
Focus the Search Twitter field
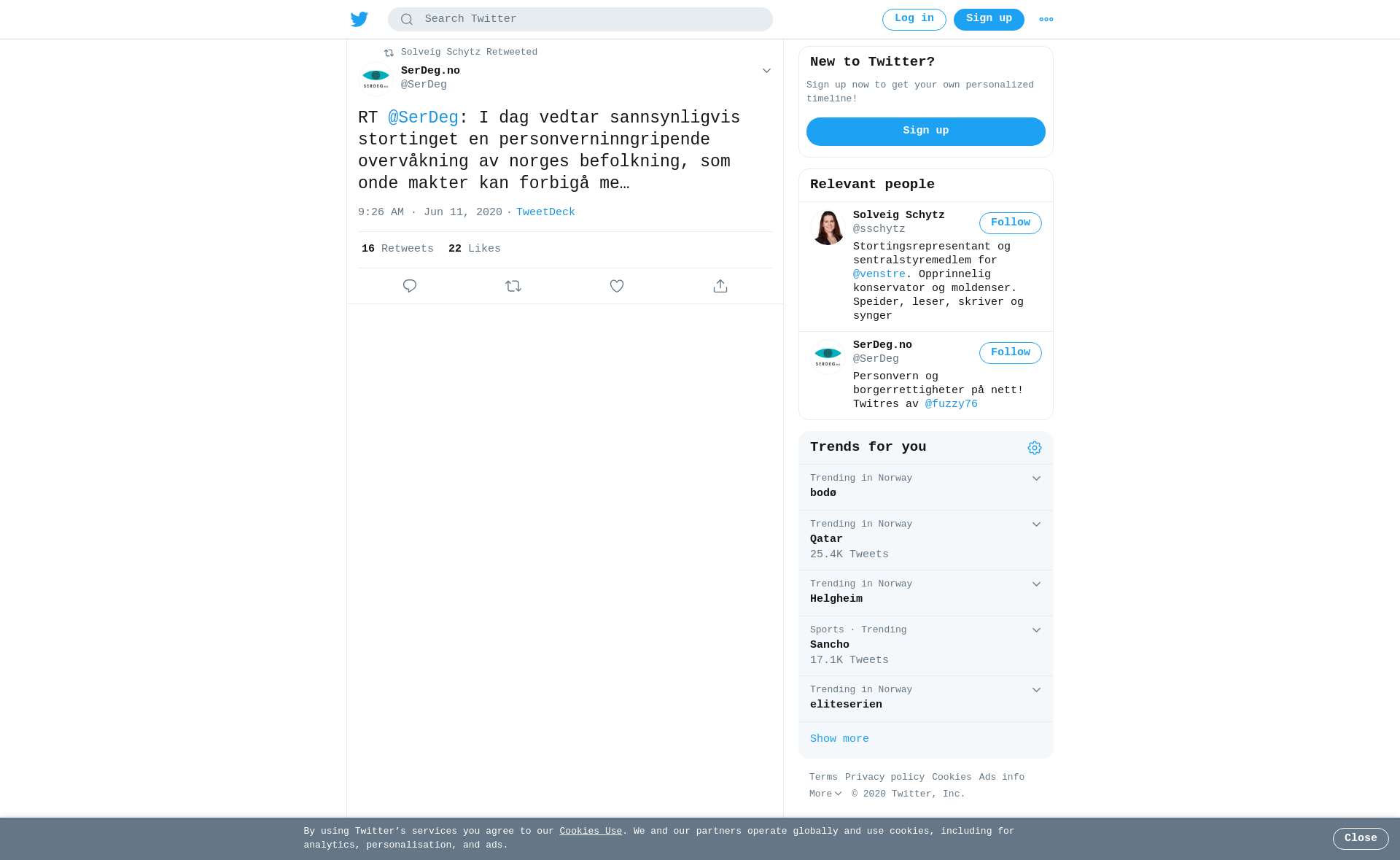(x=580, y=20)
